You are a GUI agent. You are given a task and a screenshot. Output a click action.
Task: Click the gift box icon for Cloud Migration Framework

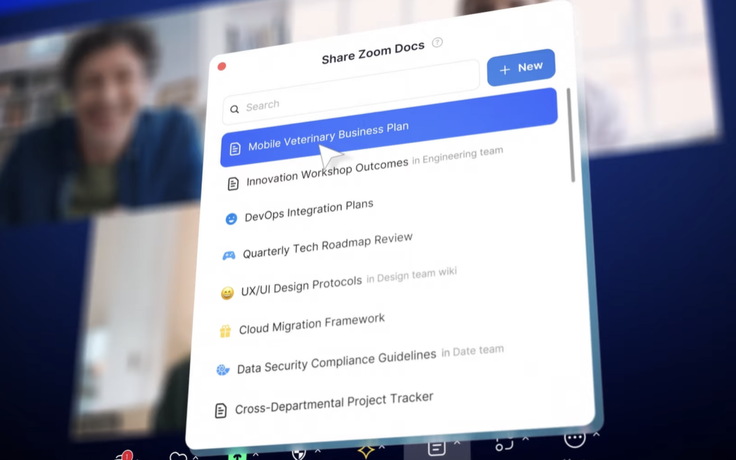click(225, 331)
